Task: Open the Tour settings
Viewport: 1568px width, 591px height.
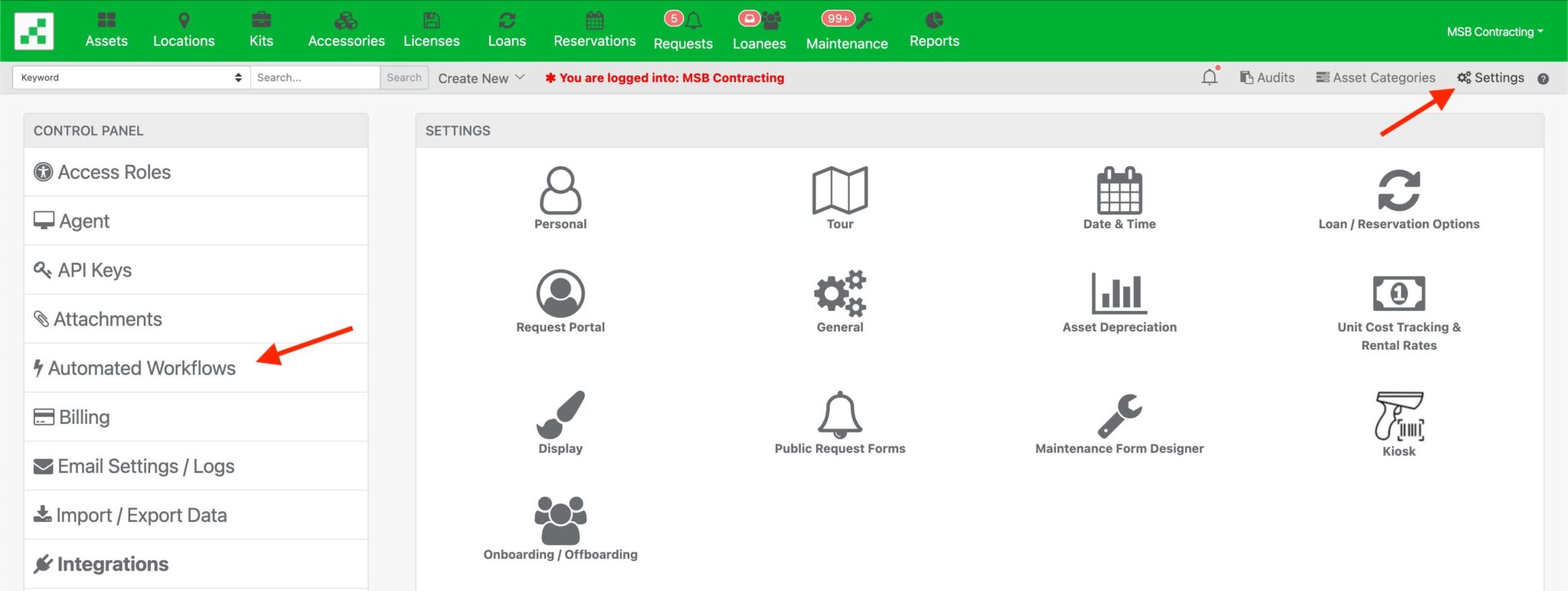Action: pyautogui.click(x=840, y=198)
